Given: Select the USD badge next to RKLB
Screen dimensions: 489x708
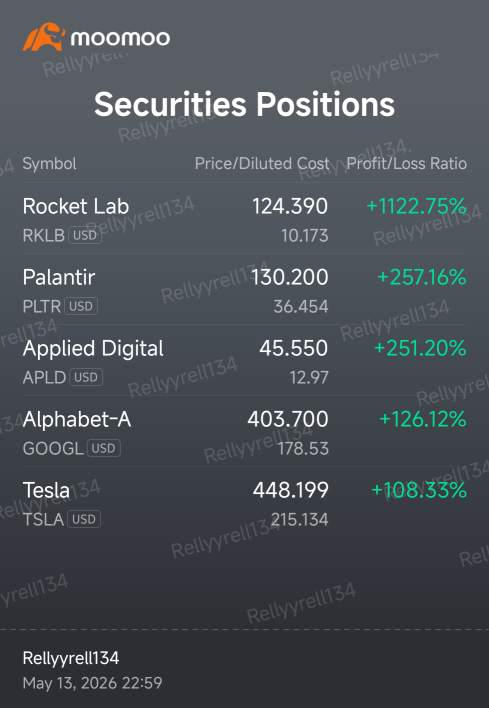Looking at the screenshot, I should 85,235.
